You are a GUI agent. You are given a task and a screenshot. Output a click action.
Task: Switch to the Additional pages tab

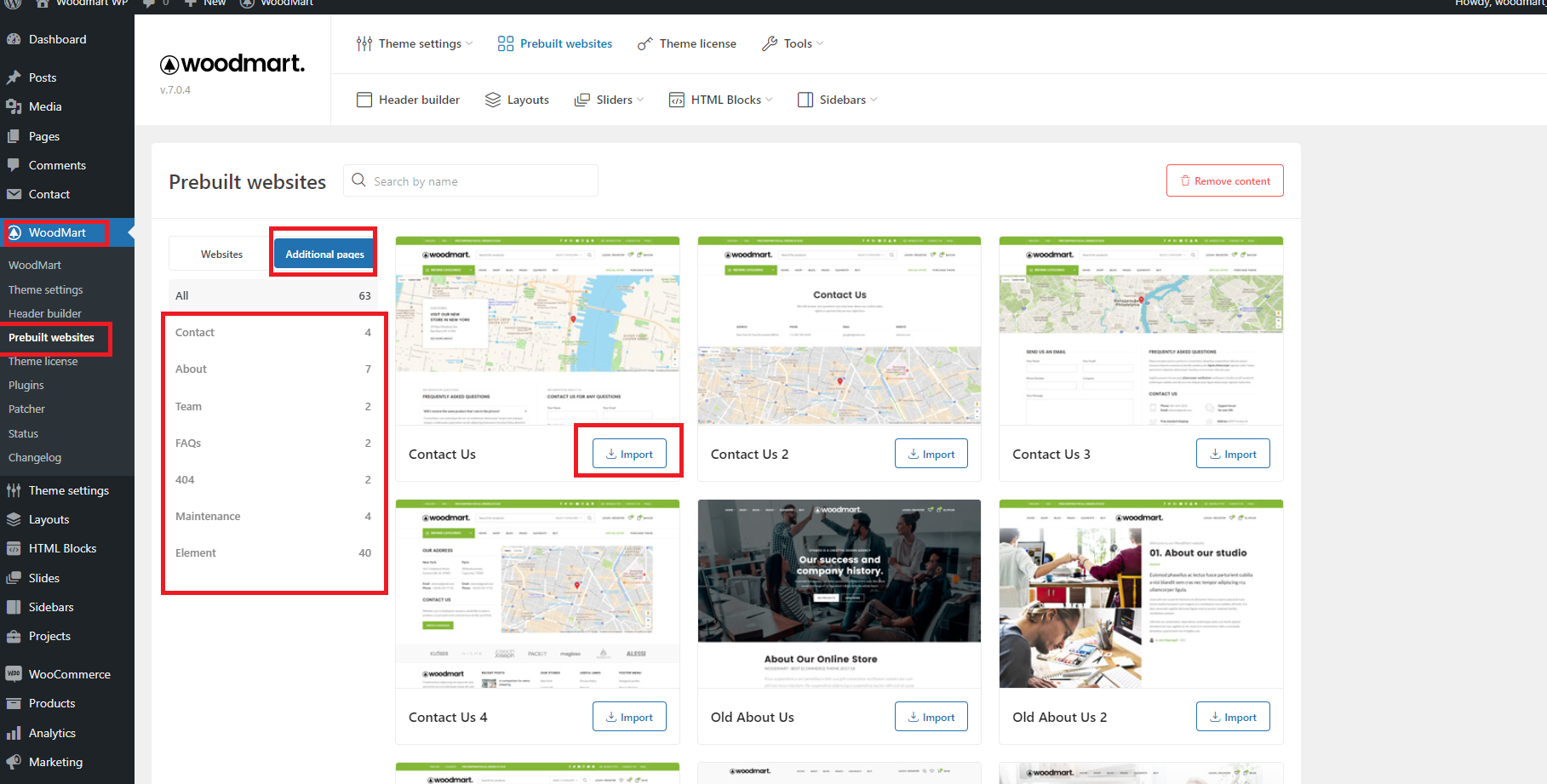coord(324,254)
